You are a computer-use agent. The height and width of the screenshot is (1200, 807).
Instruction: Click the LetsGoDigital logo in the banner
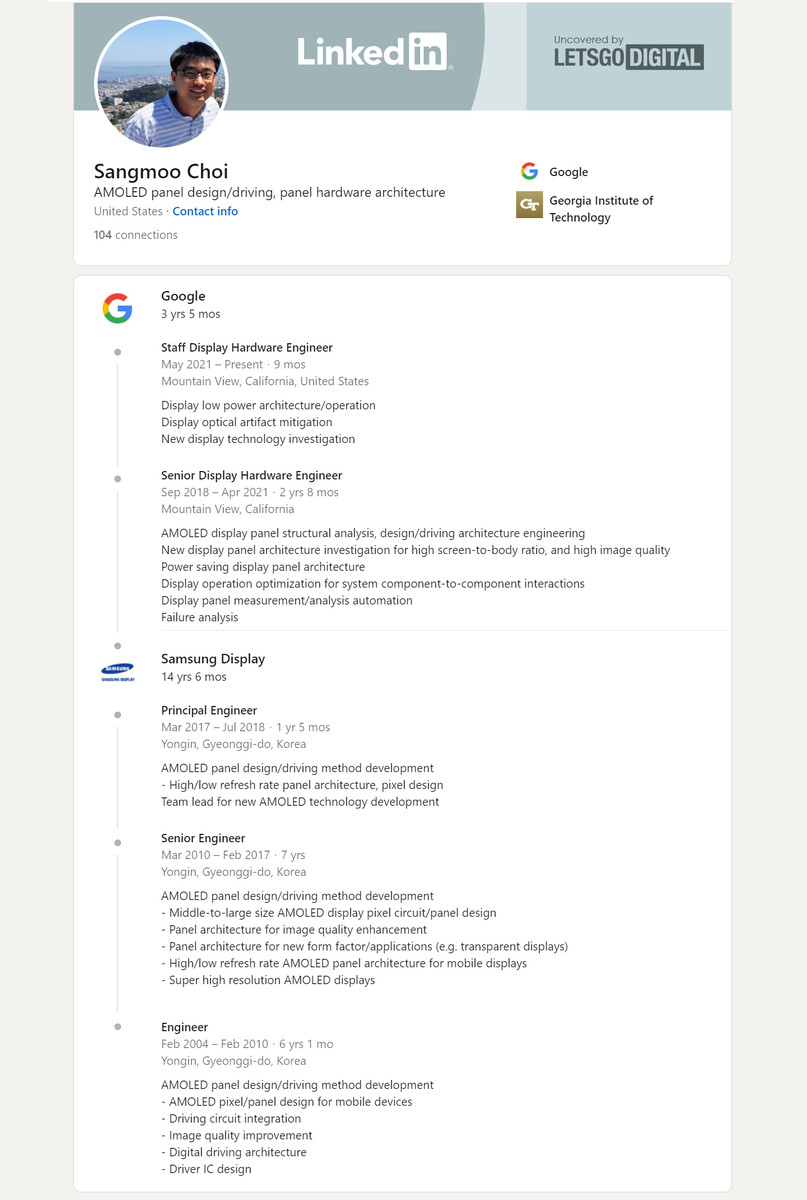coord(628,53)
